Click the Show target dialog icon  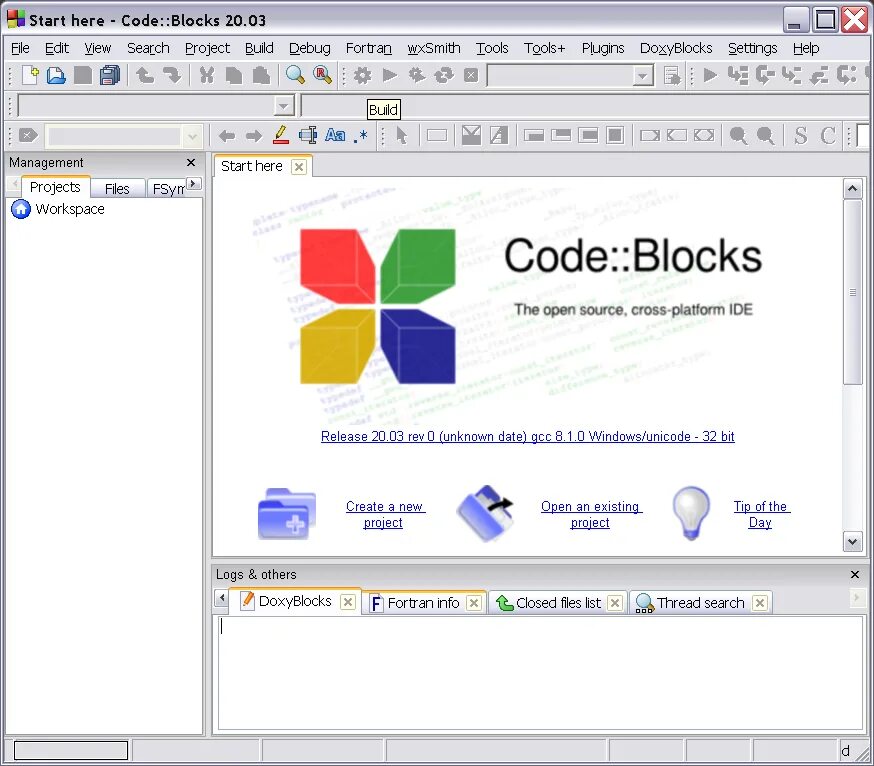pos(672,75)
